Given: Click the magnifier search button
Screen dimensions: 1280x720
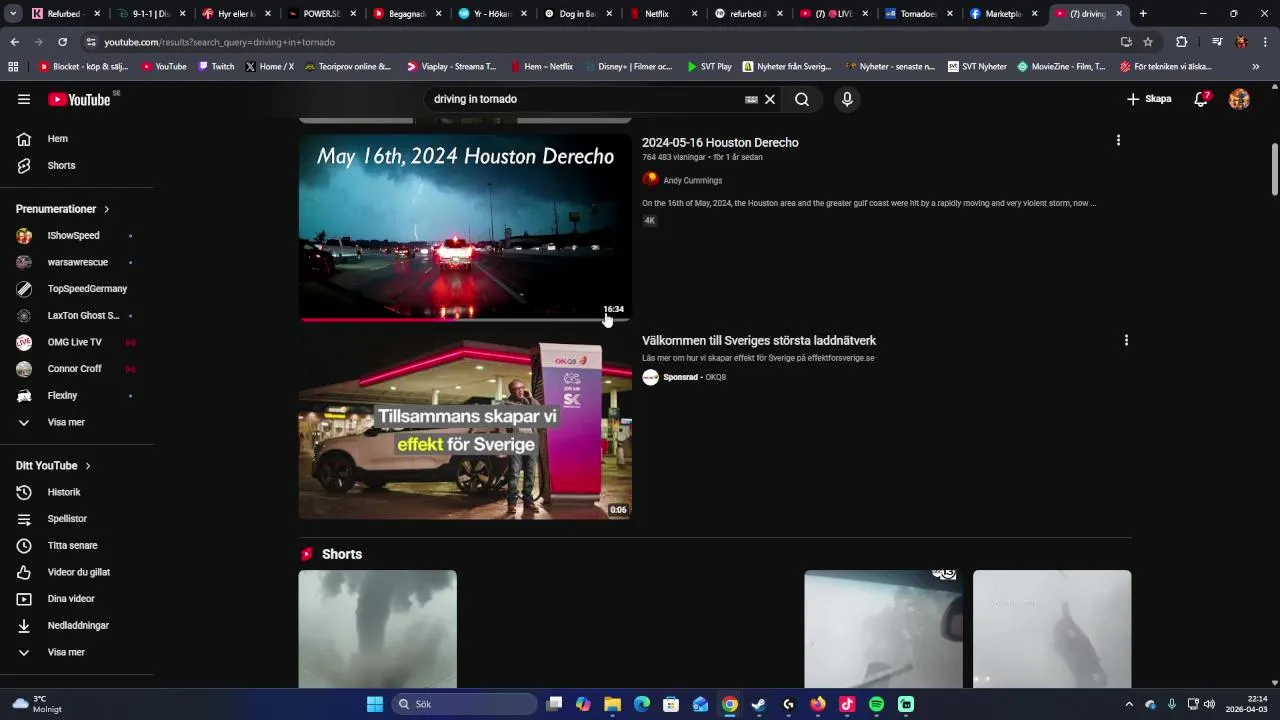Looking at the screenshot, I should click(802, 99).
